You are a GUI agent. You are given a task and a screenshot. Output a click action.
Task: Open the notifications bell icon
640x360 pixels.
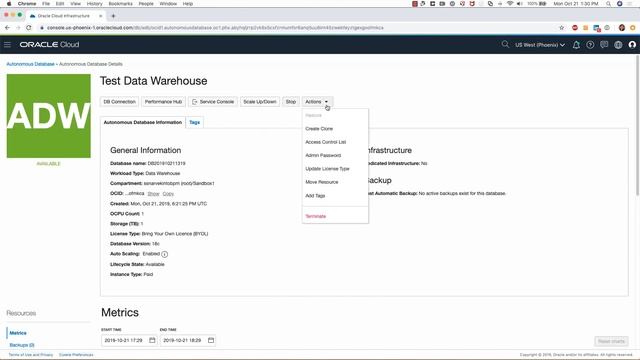576,45
